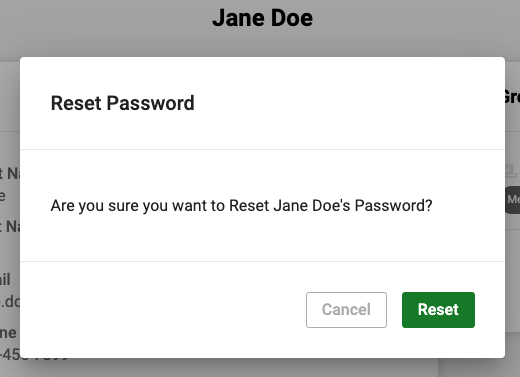Click the Jane Doe page heading
The image size is (520, 377).
[x=262, y=18]
